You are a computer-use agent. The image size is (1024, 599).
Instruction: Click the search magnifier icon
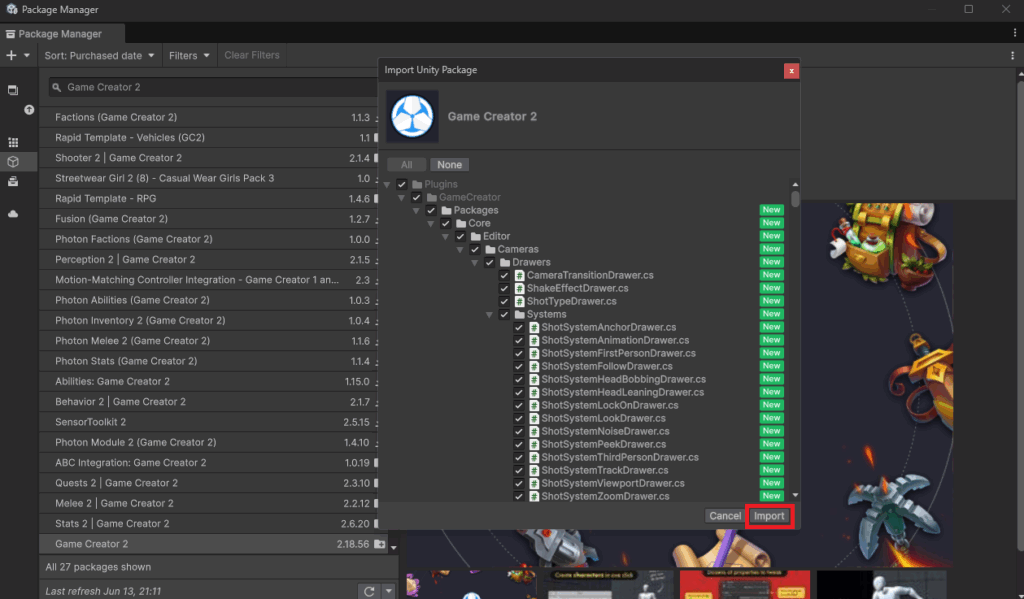57,87
